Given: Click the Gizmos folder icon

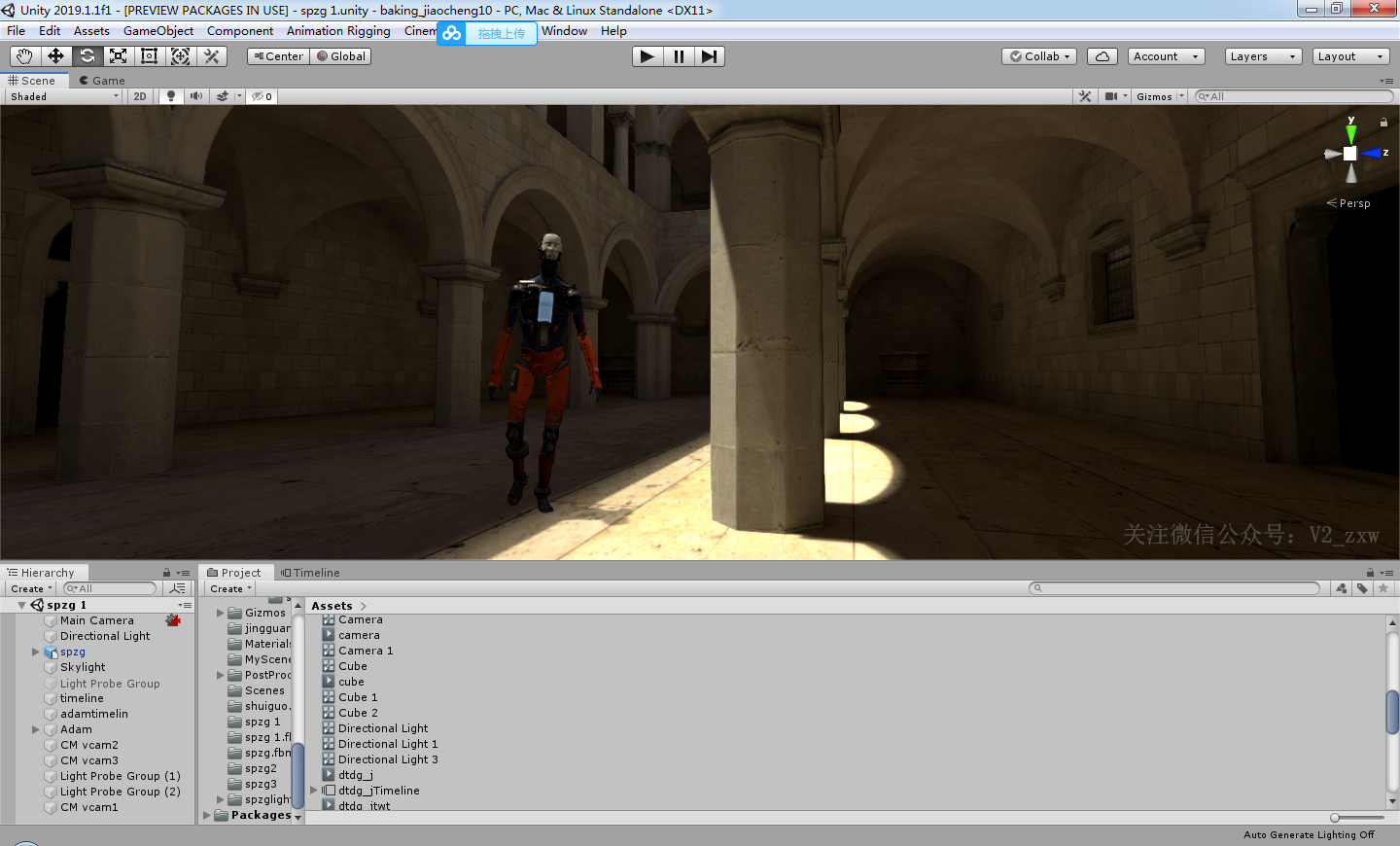Looking at the screenshot, I should (x=234, y=613).
